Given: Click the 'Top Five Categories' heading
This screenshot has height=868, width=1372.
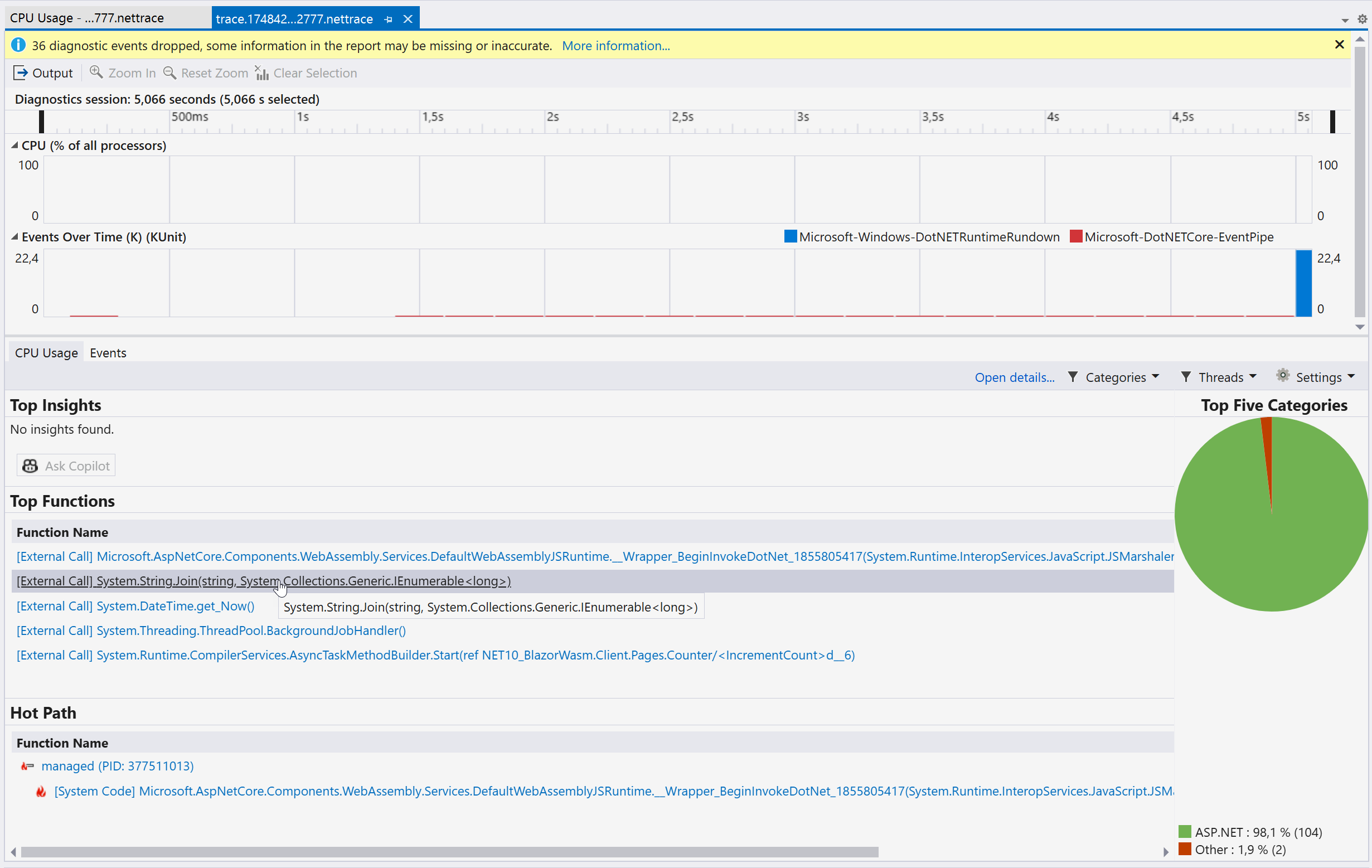Looking at the screenshot, I should (1274, 405).
